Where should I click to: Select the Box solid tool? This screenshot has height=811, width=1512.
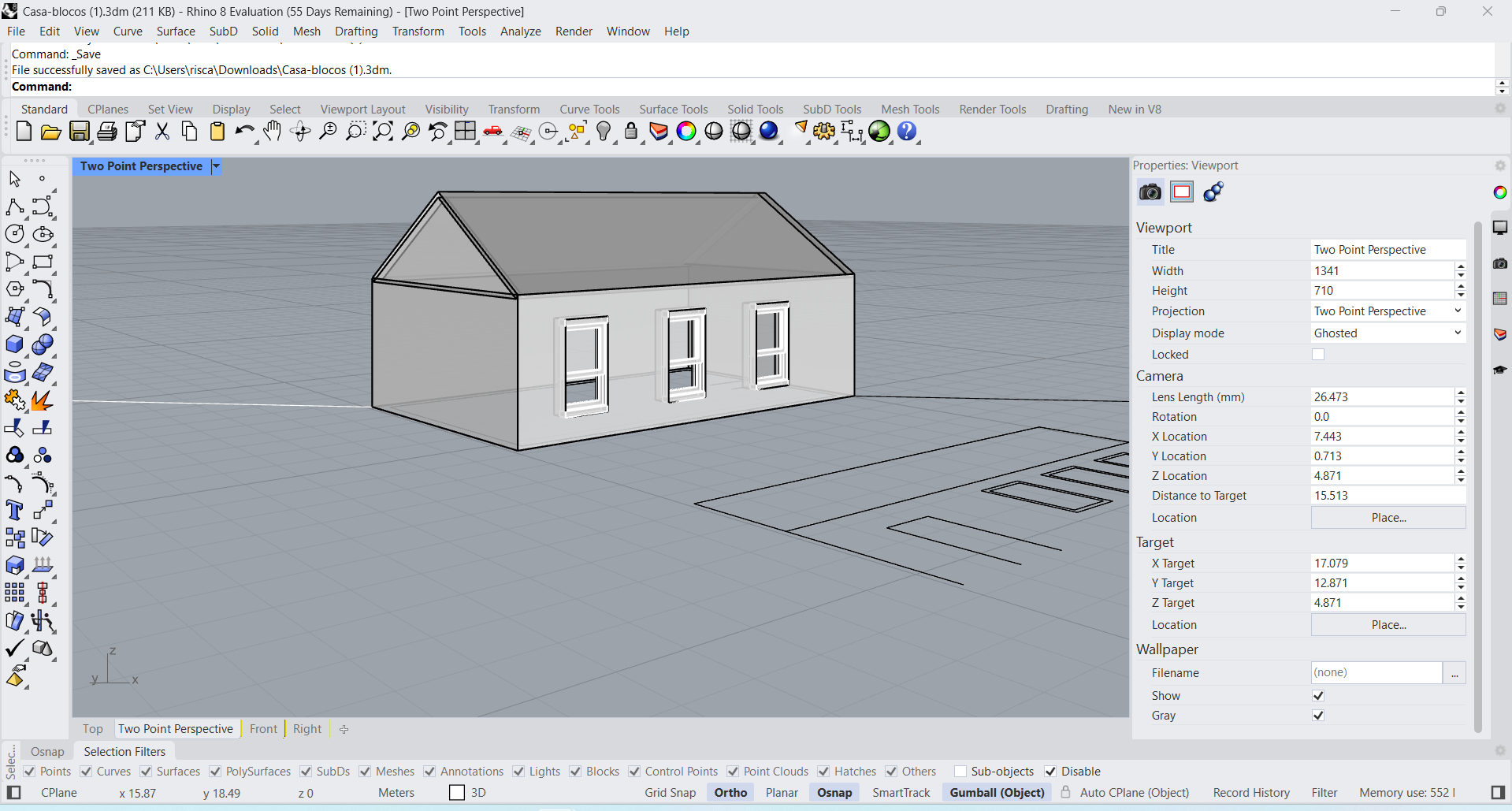(x=15, y=344)
